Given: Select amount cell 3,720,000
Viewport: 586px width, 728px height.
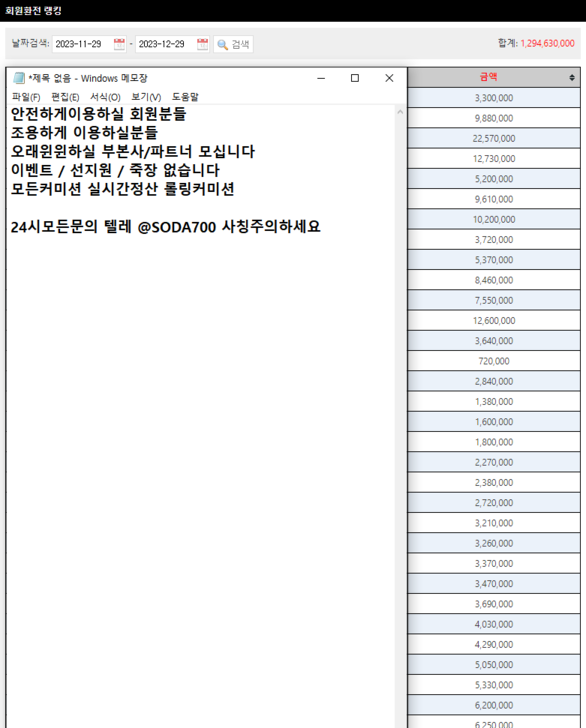Looking at the screenshot, I should click(x=494, y=240).
